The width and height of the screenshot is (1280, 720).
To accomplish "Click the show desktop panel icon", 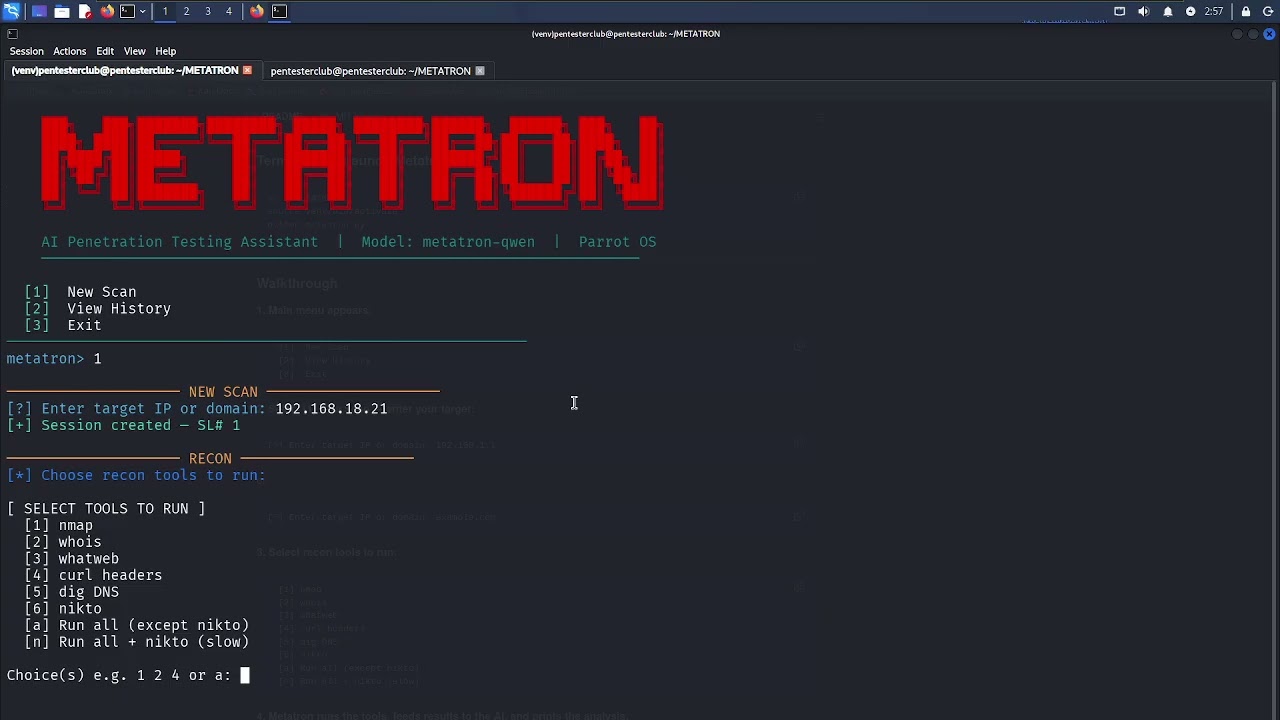I will tap(39, 11).
